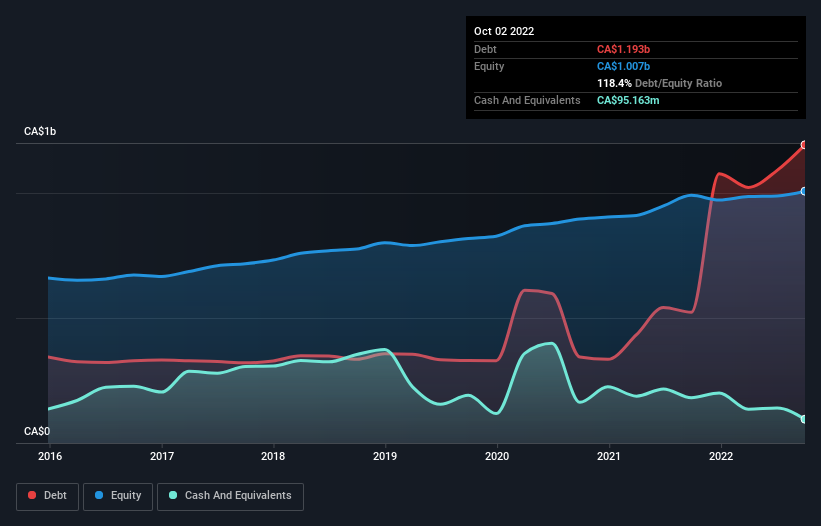Click the 2016 x-axis label

click(x=50, y=456)
